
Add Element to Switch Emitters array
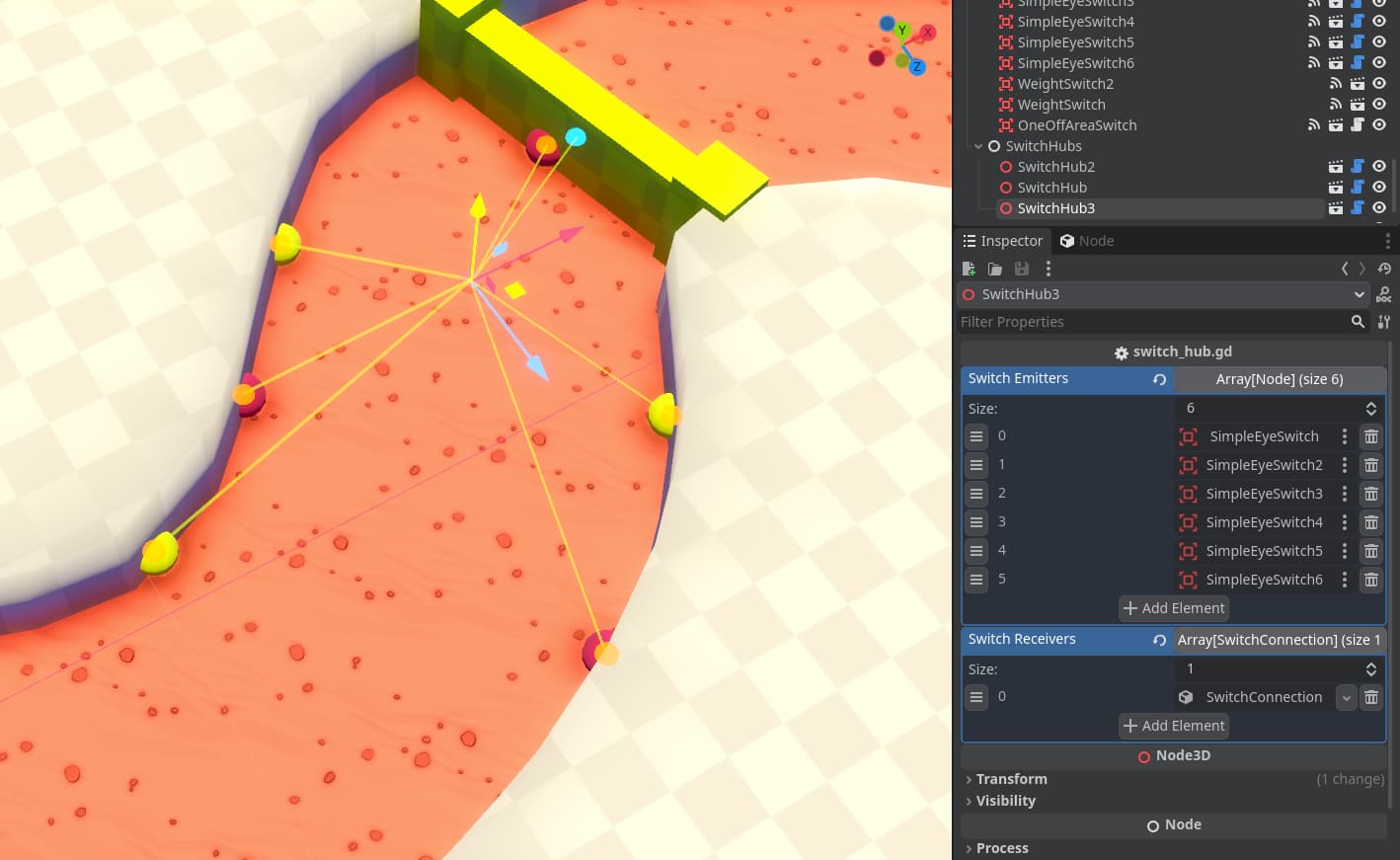(x=1174, y=608)
